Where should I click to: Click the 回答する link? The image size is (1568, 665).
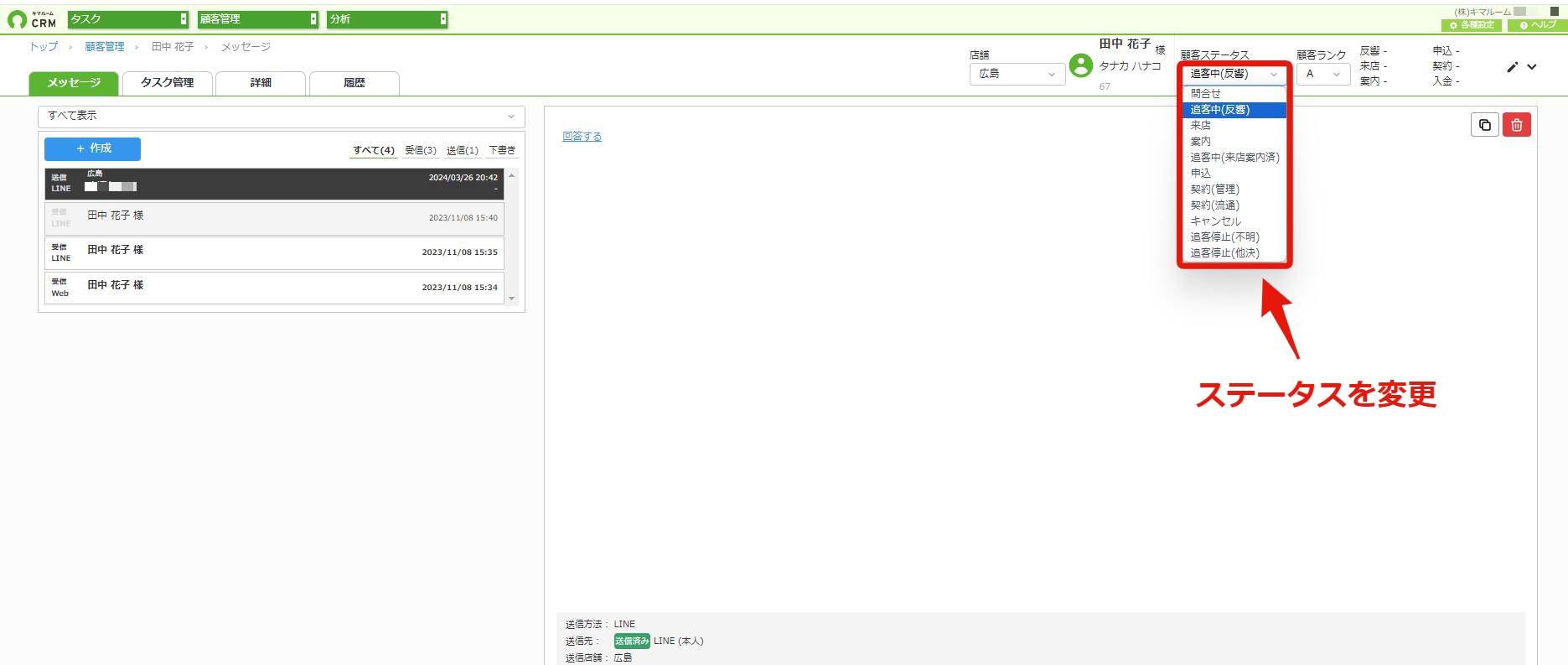pos(582,137)
